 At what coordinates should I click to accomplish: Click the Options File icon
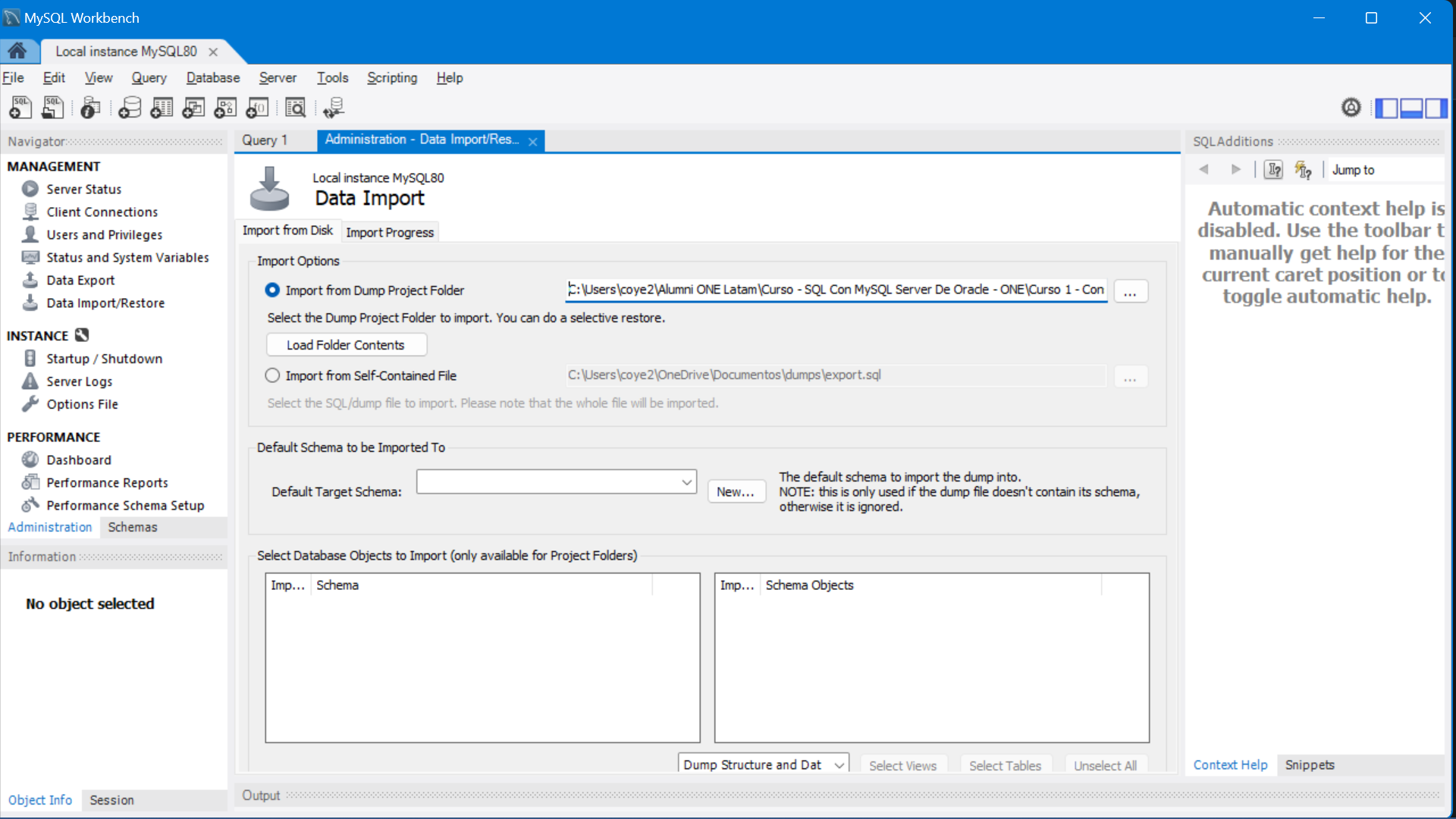30,404
